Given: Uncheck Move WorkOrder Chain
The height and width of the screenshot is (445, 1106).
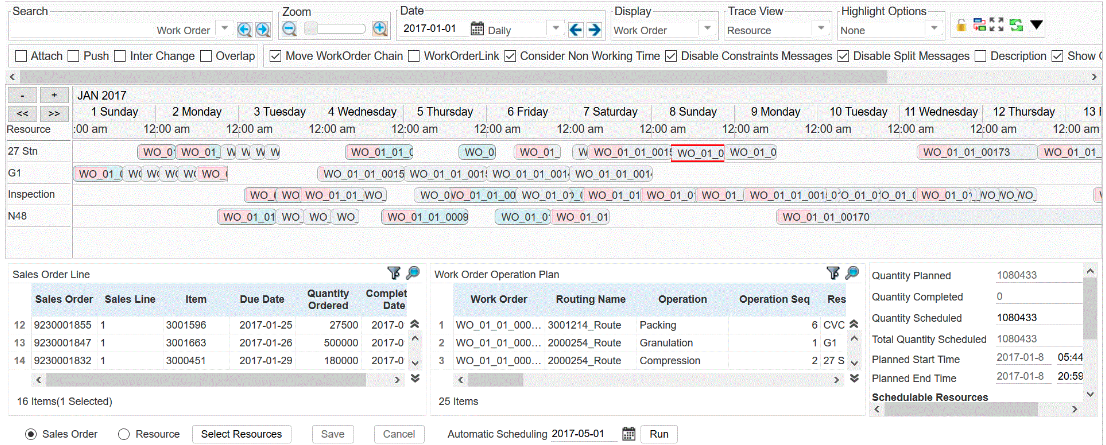Looking at the screenshot, I should tap(276, 56).
